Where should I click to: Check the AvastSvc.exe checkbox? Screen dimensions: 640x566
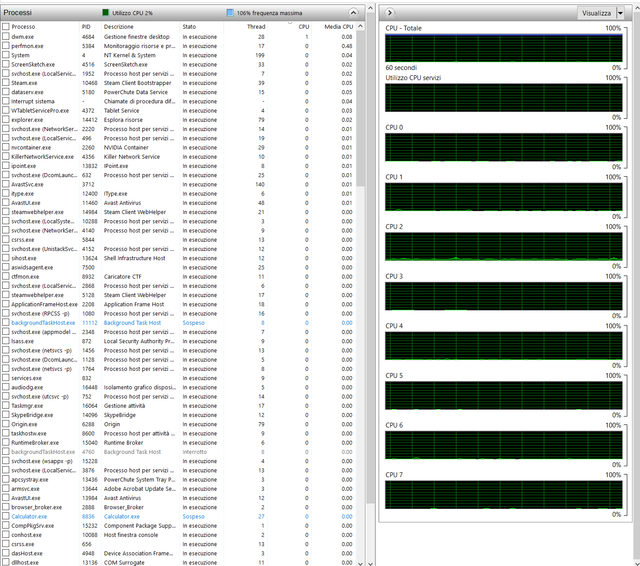6,184
